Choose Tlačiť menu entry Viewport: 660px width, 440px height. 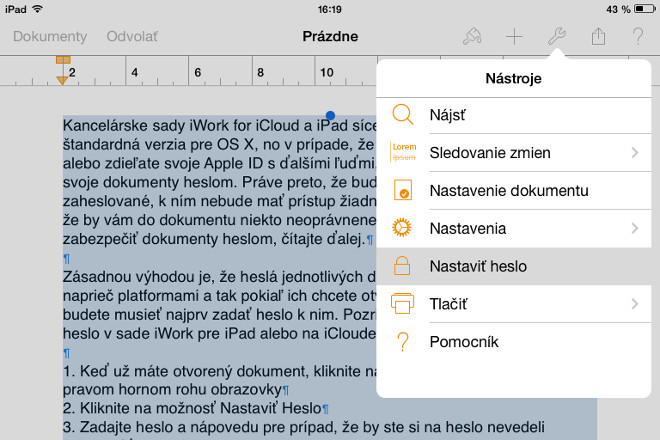514,304
